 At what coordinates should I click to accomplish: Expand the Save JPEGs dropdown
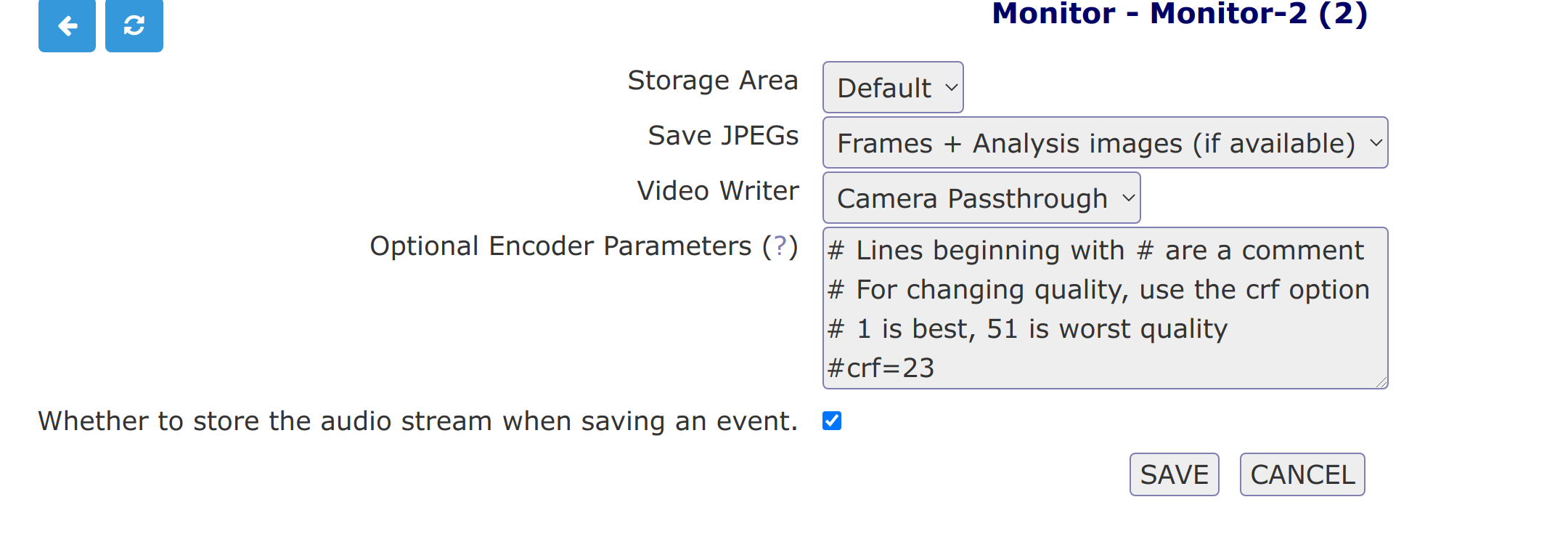(x=1105, y=142)
